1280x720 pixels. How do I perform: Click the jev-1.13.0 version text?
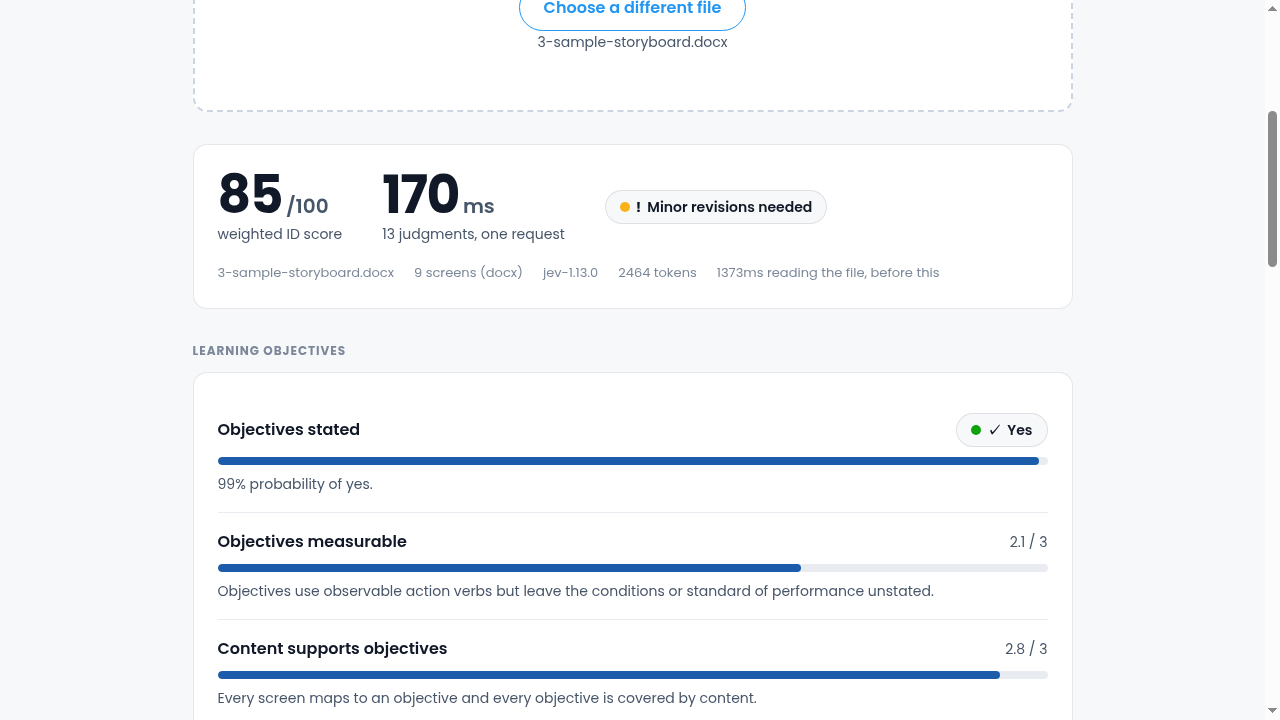pyautogui.click(x=570, y=273)
